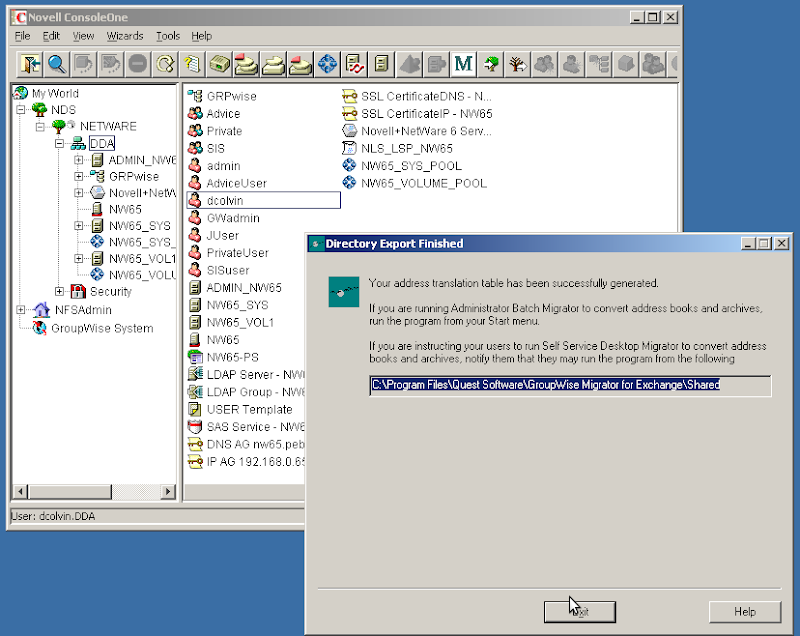This screenshot has width=800, height=636.
Task: Expand the NW65_VOL1 tree node
Action: click(79, 259)
